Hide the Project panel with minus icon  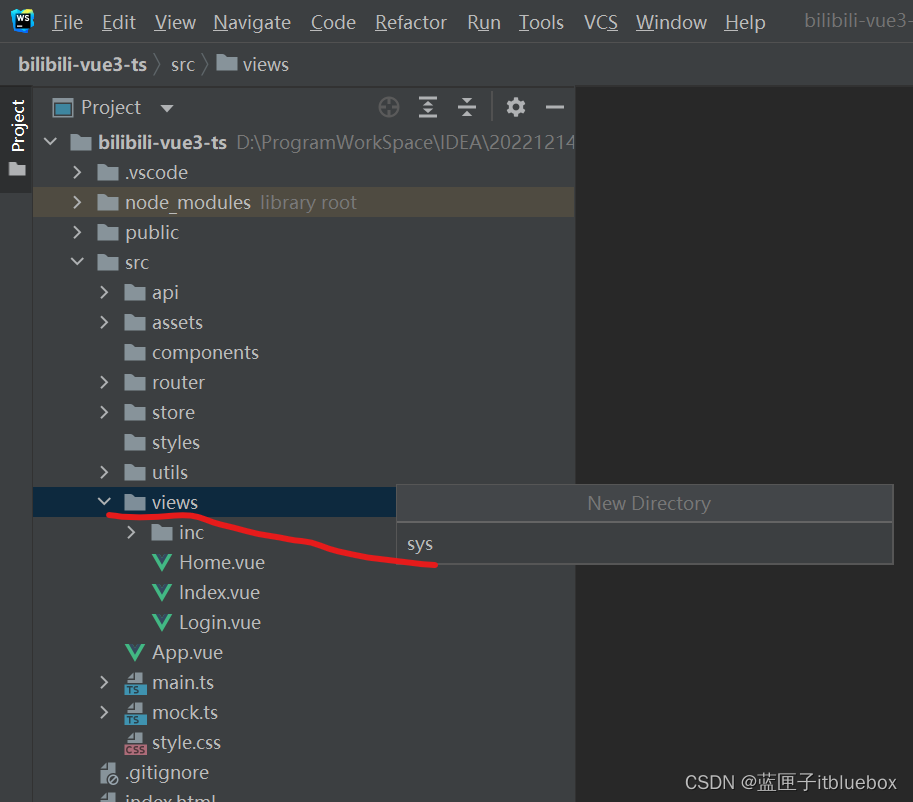554,107
